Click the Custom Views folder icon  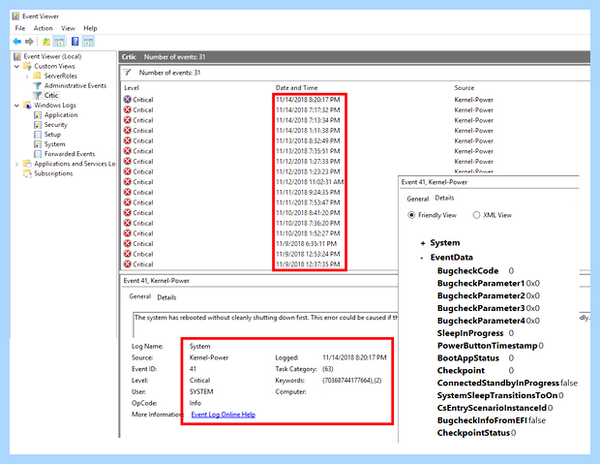(x=27, y=66)
